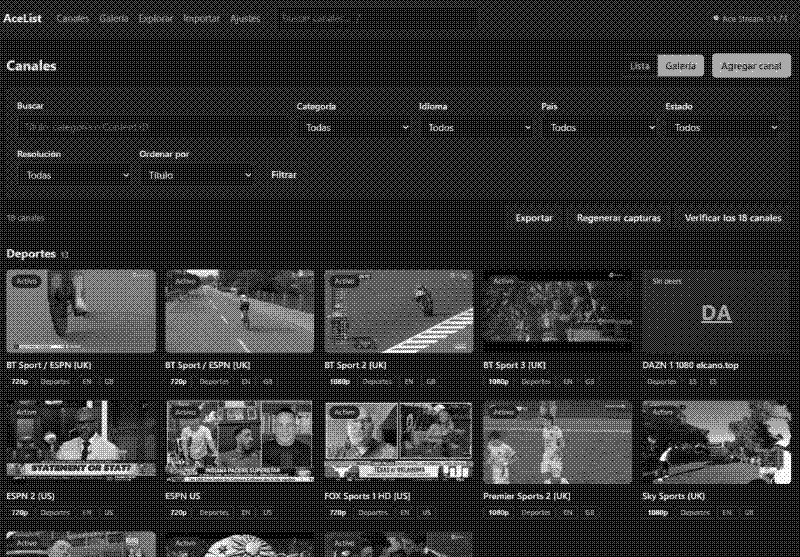Click the Exportar button
Viewport: 800px width, 557px height.
pos(534,218)
